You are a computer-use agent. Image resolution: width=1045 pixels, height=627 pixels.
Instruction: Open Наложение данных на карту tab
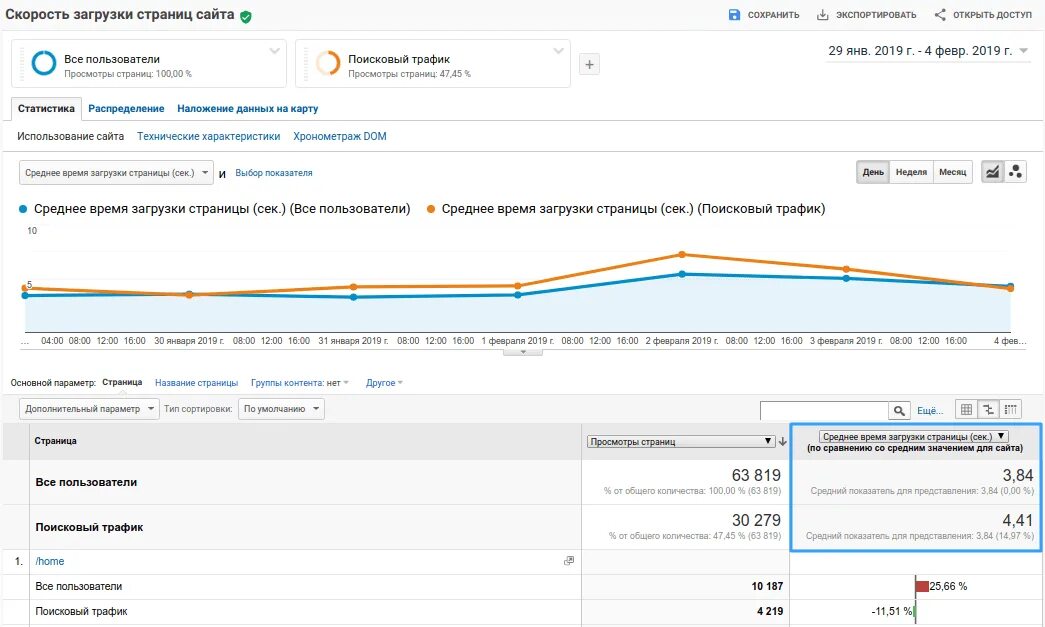click(x=247, y=109)
